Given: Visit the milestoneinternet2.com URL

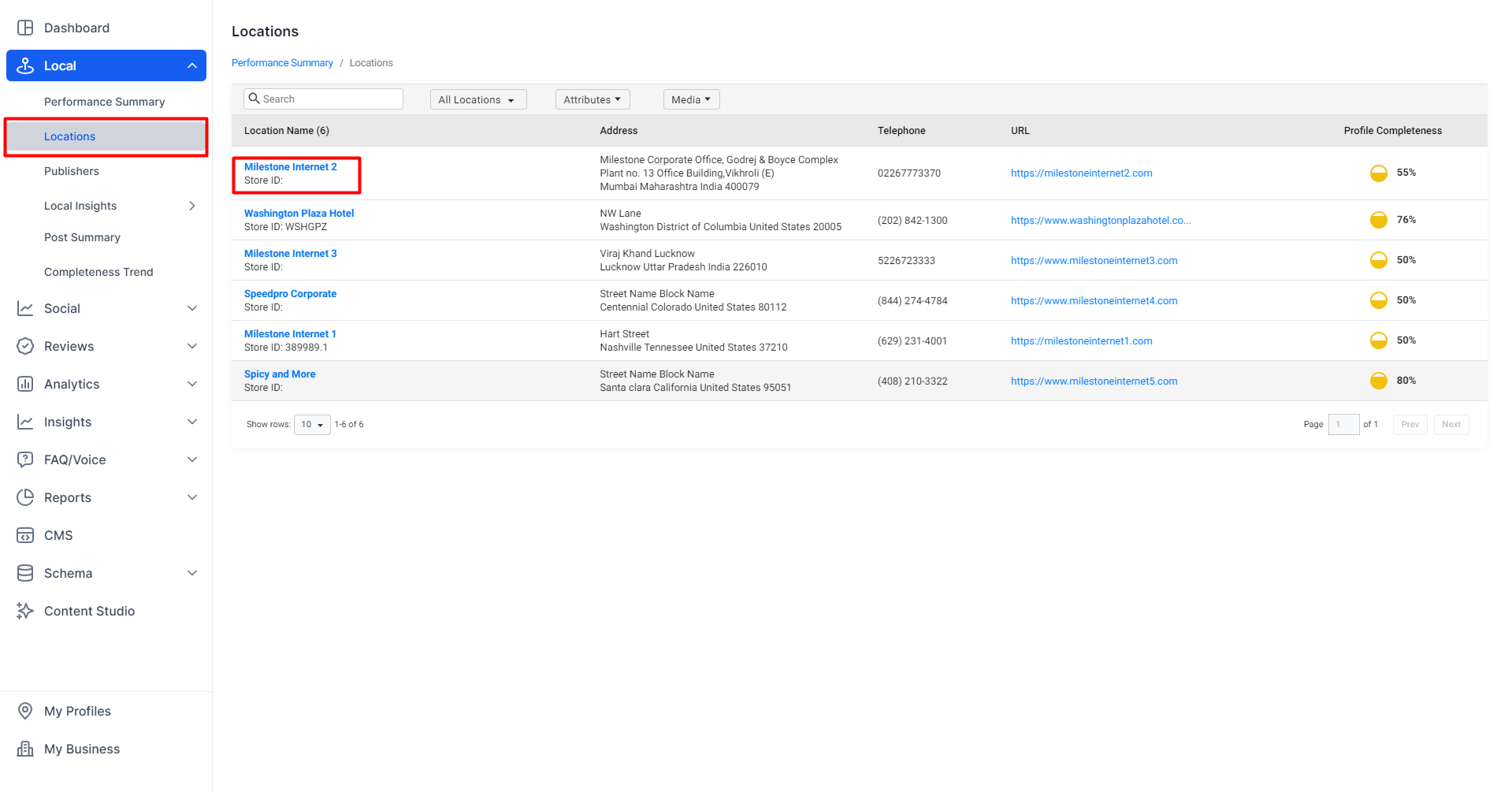Looking at the screenshot, I should (1082, 173).
